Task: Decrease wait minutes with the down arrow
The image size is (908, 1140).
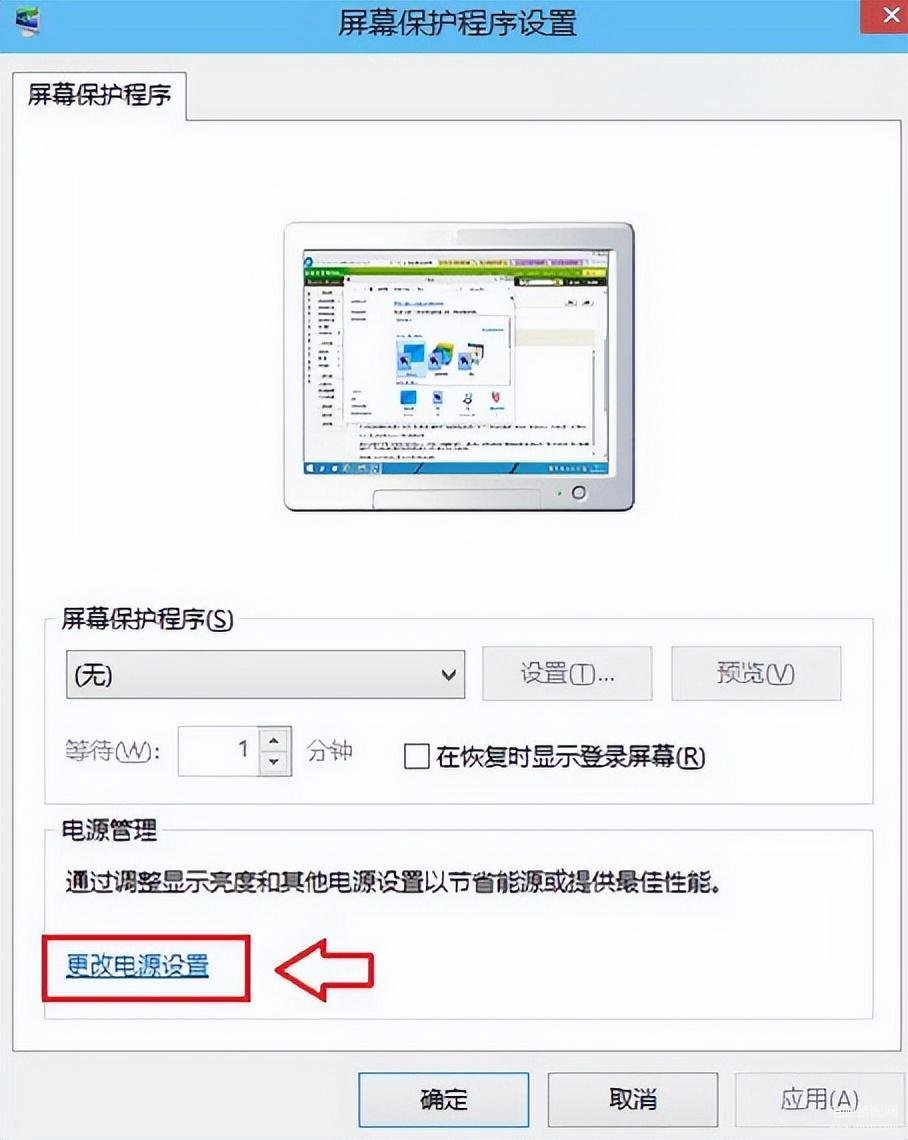Action: [x=274, y=763]
